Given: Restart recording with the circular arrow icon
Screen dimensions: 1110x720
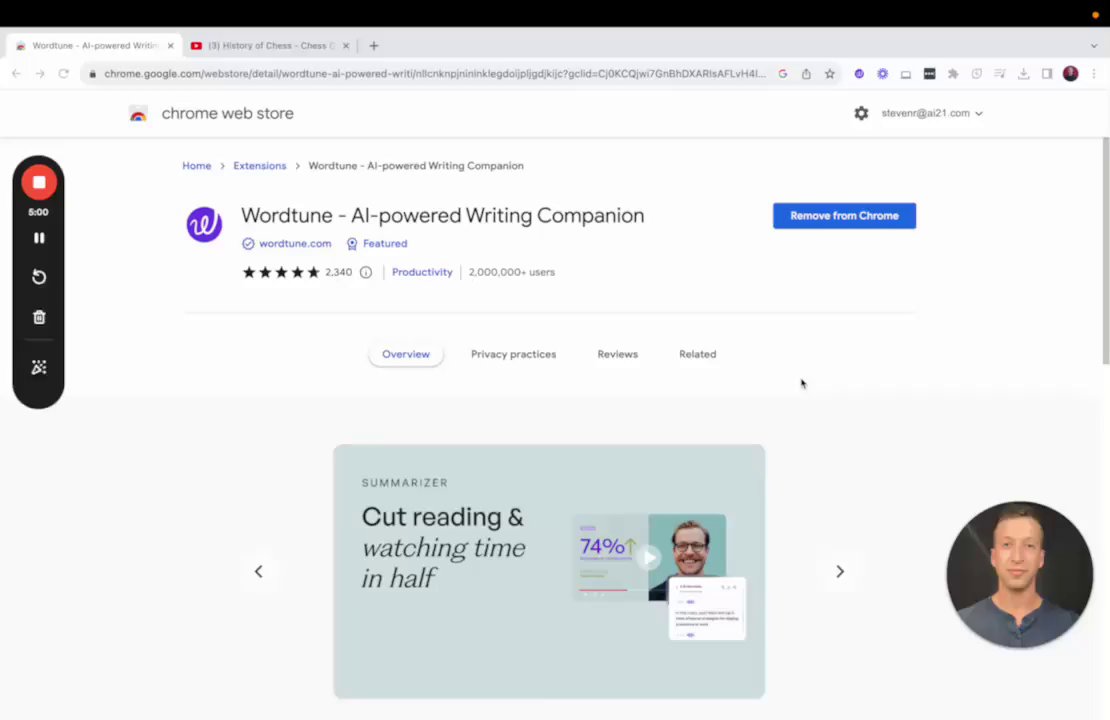Looking at the screenshot, I should point(39,277).
